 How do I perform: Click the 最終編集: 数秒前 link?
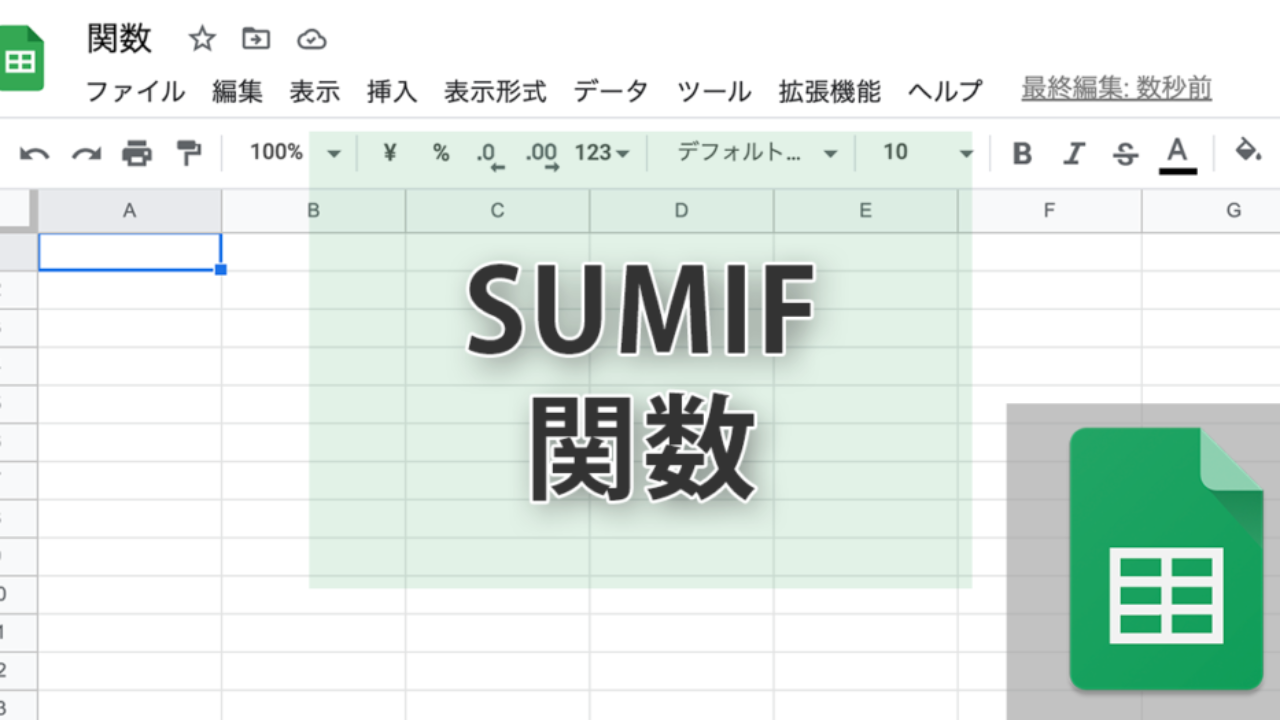(1116, 89)
